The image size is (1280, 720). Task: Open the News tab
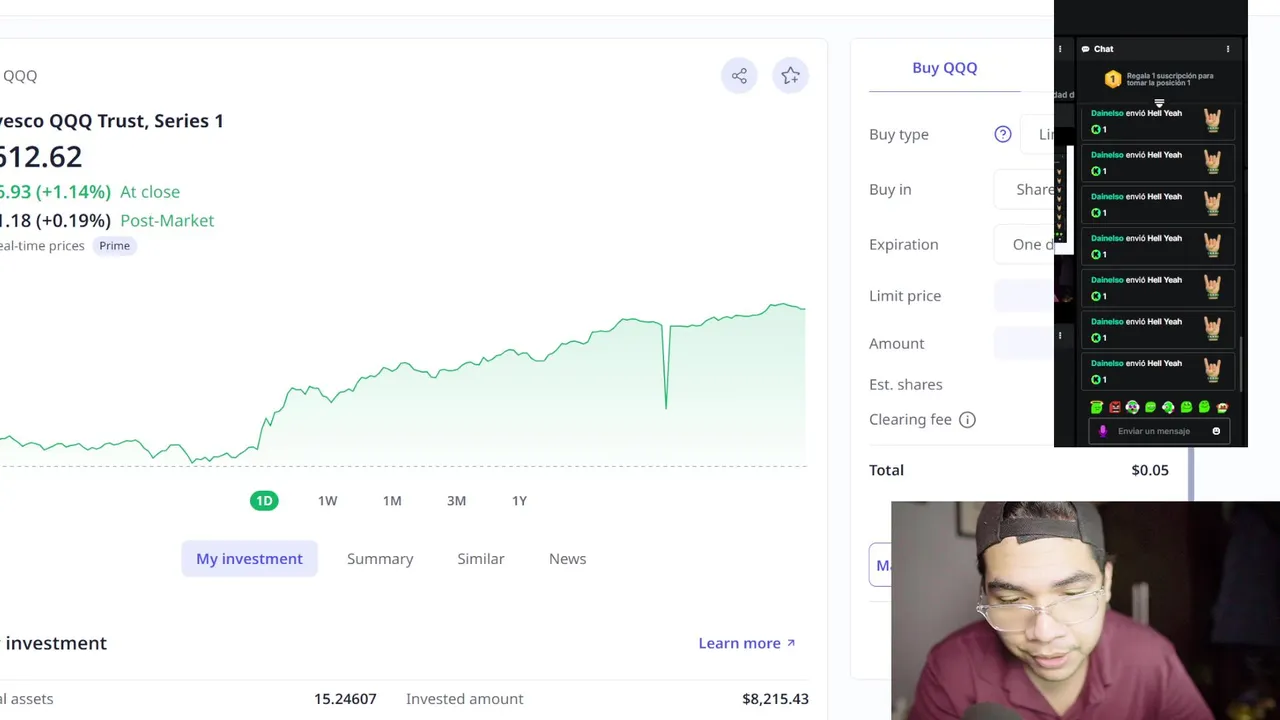tap(567, 559)
